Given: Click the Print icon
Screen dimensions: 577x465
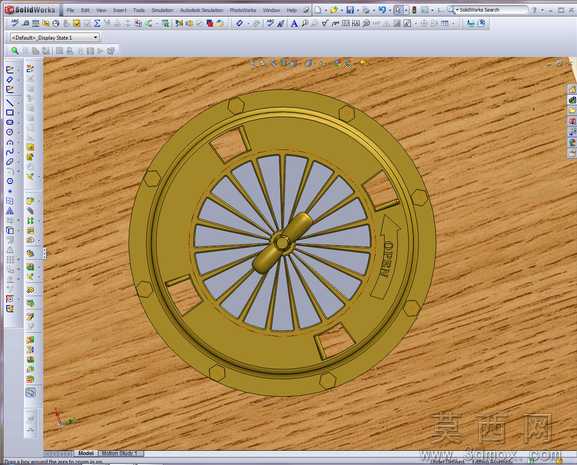Looking at the screenshot, I should 366,10.
